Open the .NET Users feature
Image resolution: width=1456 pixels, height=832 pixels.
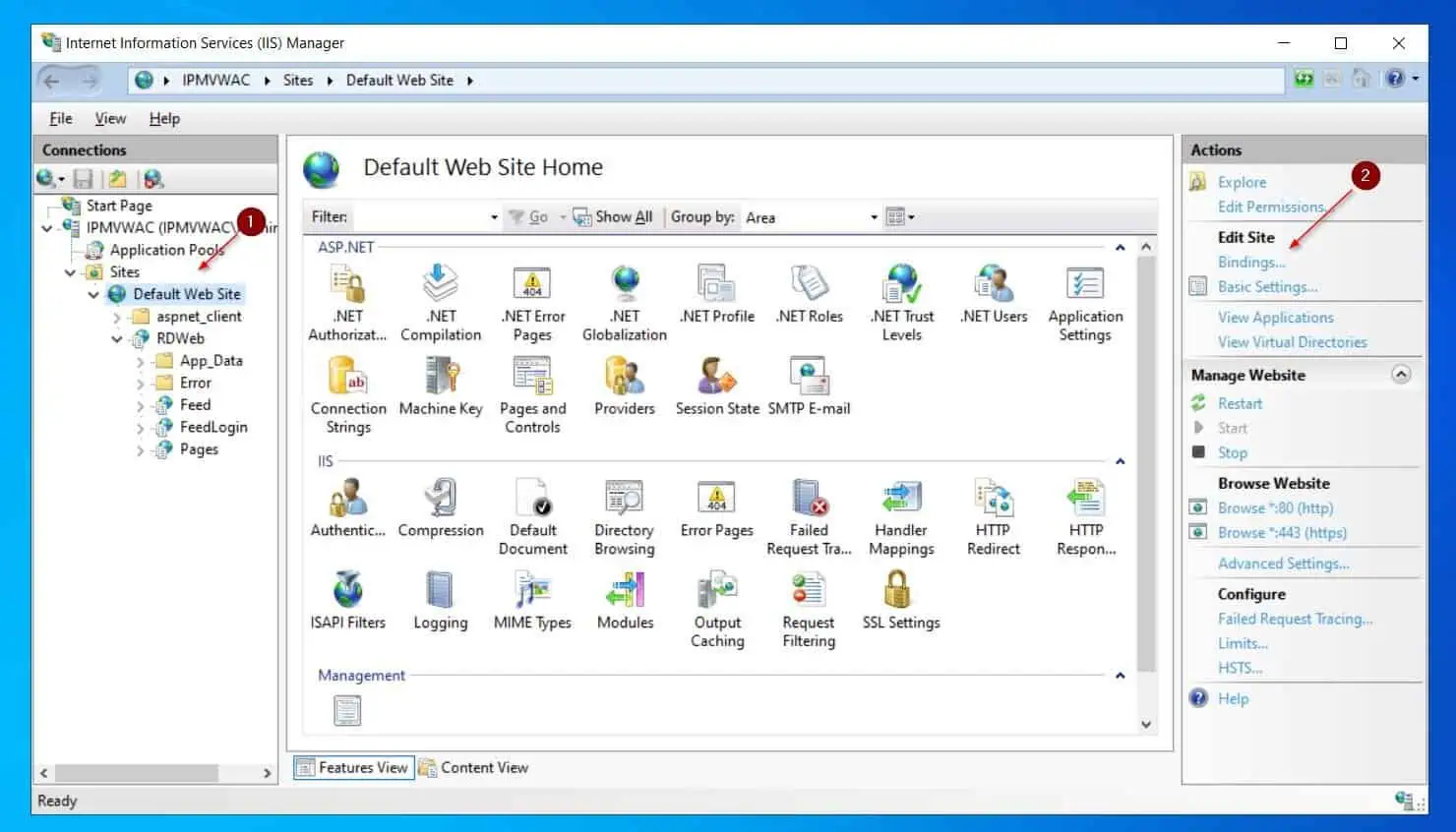click(994, 295)
